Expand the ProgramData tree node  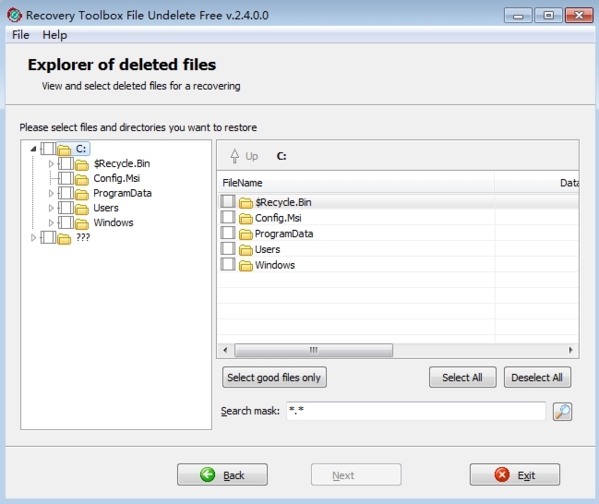point(51,193)
